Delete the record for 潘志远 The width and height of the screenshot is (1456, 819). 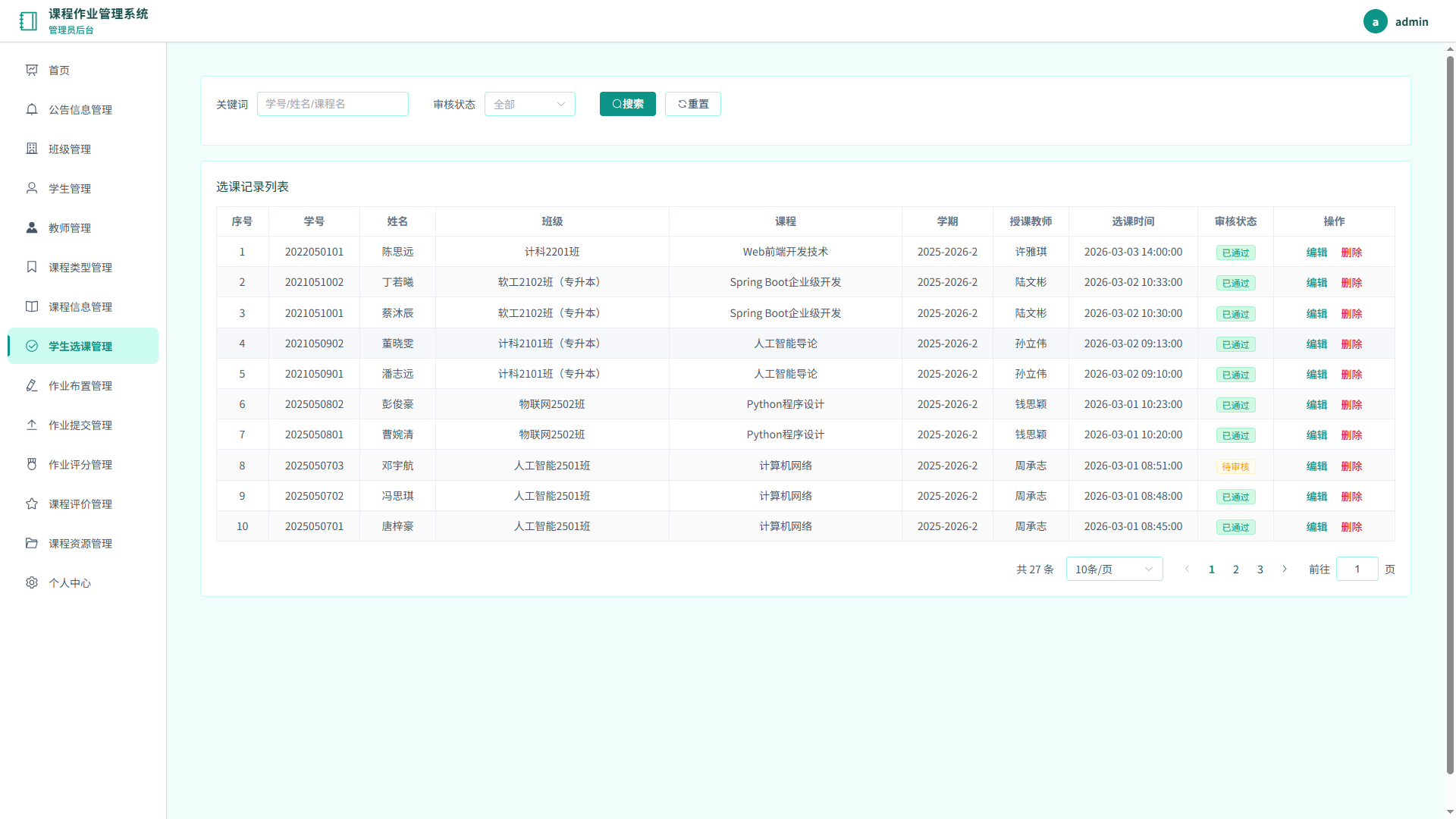(x=1352, y=375)
